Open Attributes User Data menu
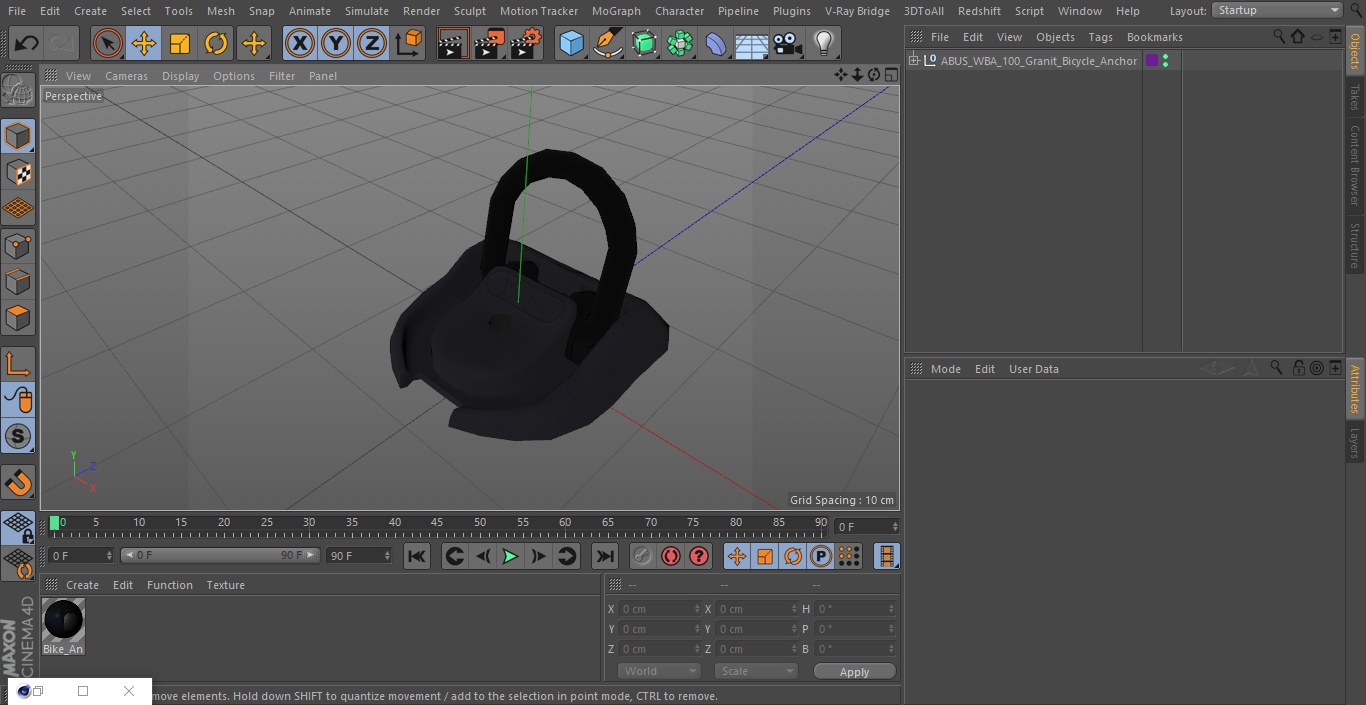This screenshot has width=1366, height=705. (1033, 369)
